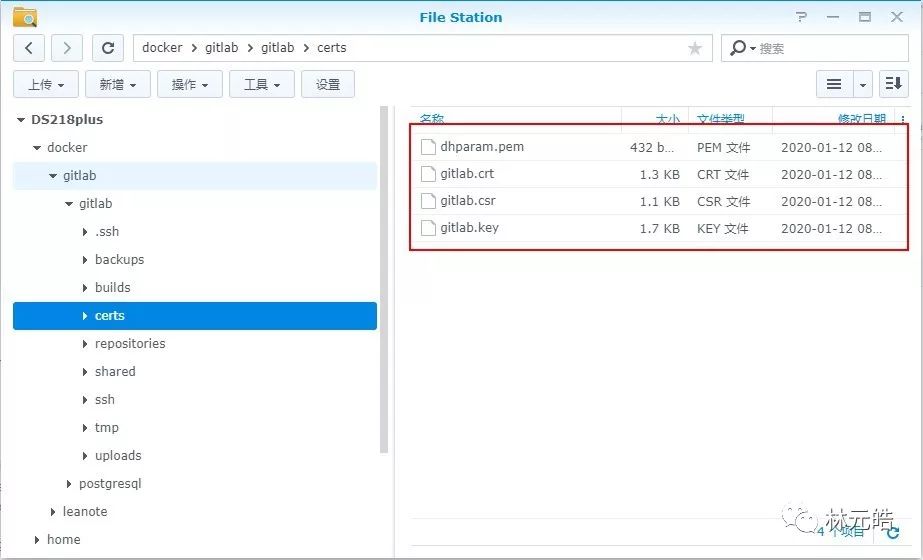The height and width of the screenshot is (560, 923).
Task: Collapse the highlighted first-level gitlab folder arrow
Action: pos(52,175)
